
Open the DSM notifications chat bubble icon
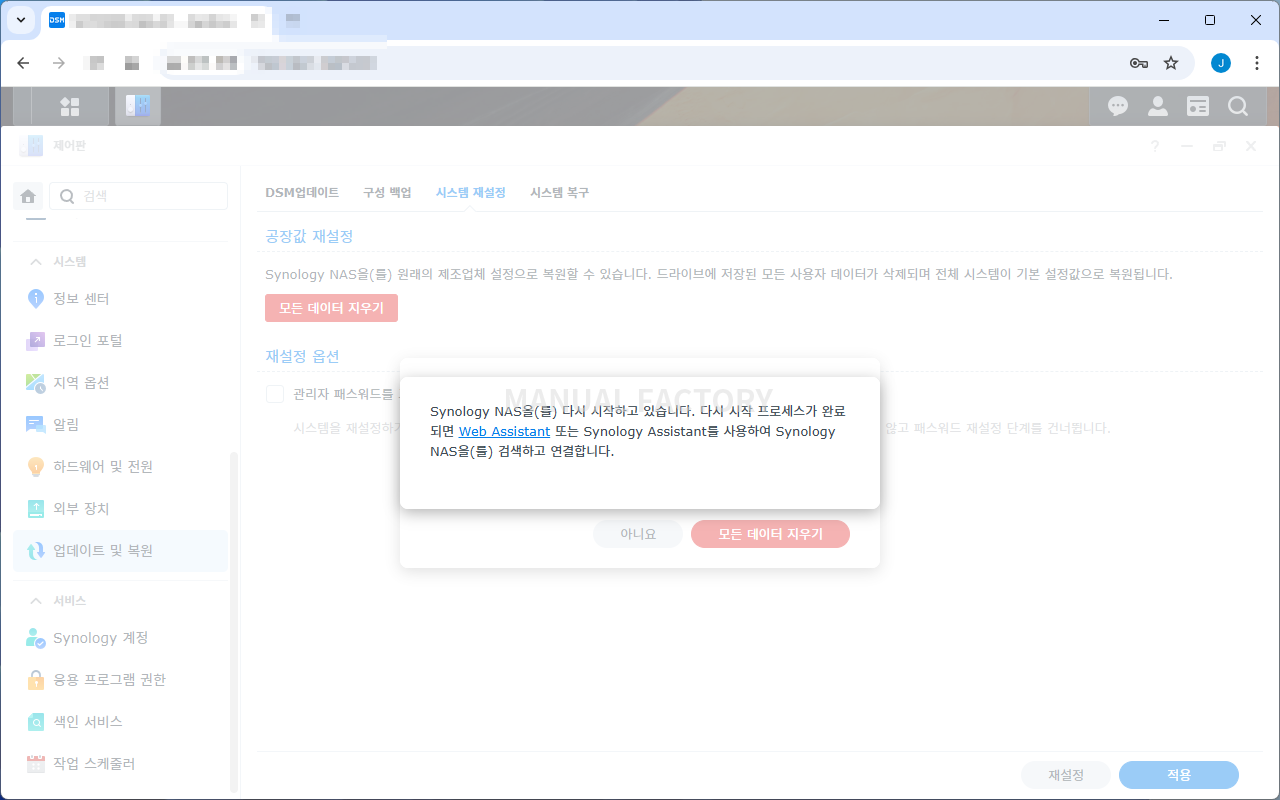tap(1118, 106)
